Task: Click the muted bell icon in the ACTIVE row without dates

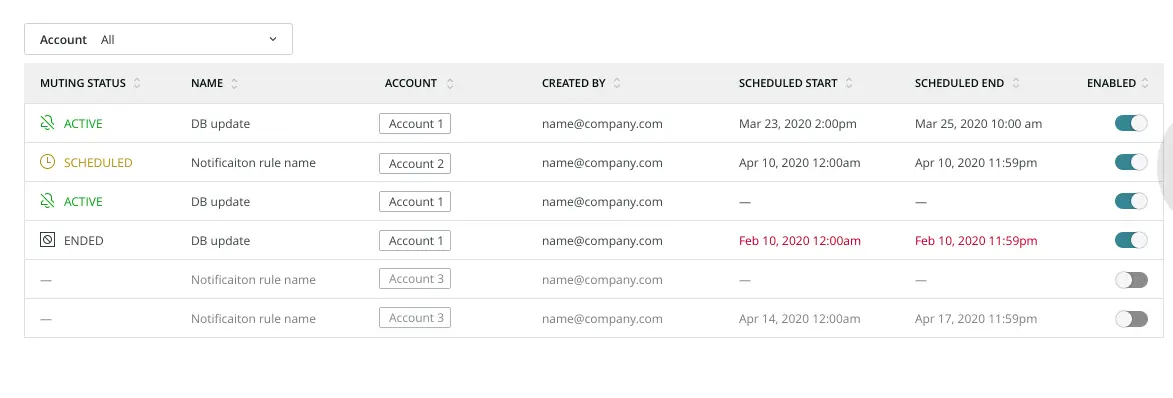Action: coord(47,201)
